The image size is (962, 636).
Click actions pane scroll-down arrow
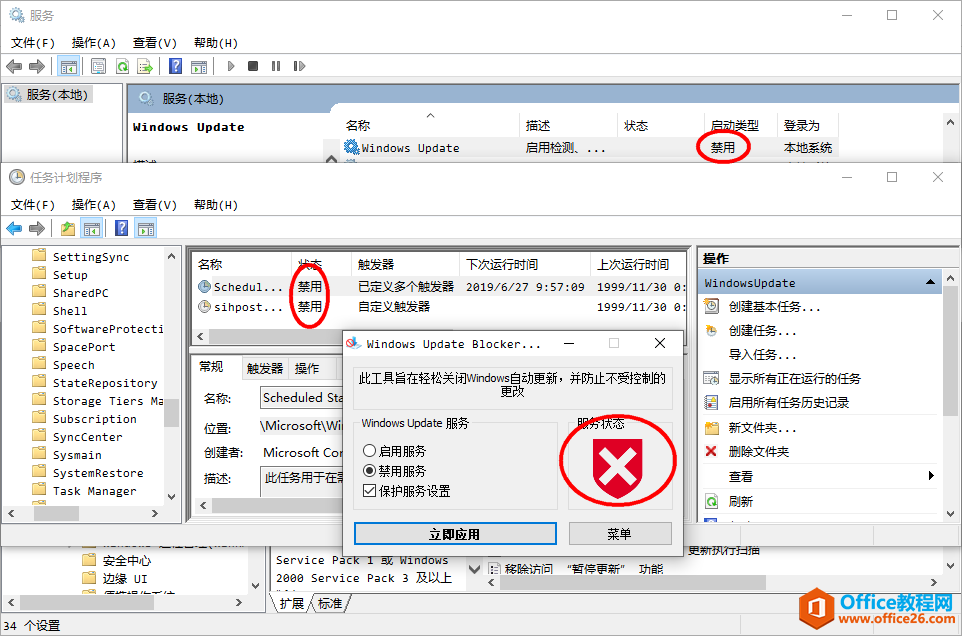click(950, 514)
